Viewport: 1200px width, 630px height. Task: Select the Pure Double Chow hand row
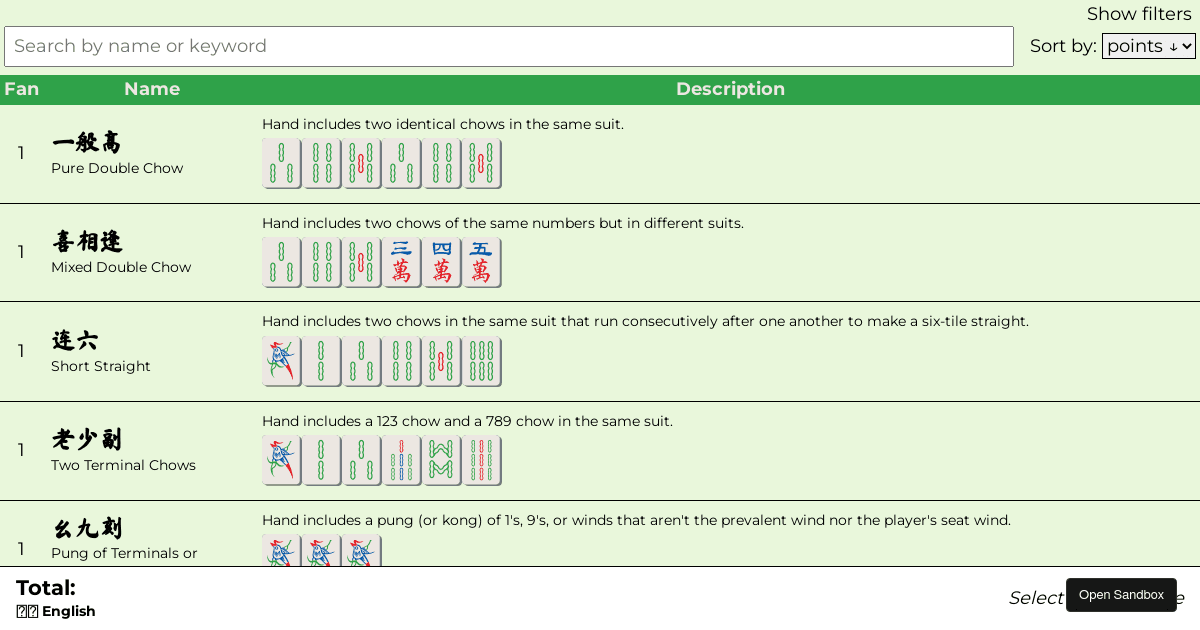tap(600, 153)
